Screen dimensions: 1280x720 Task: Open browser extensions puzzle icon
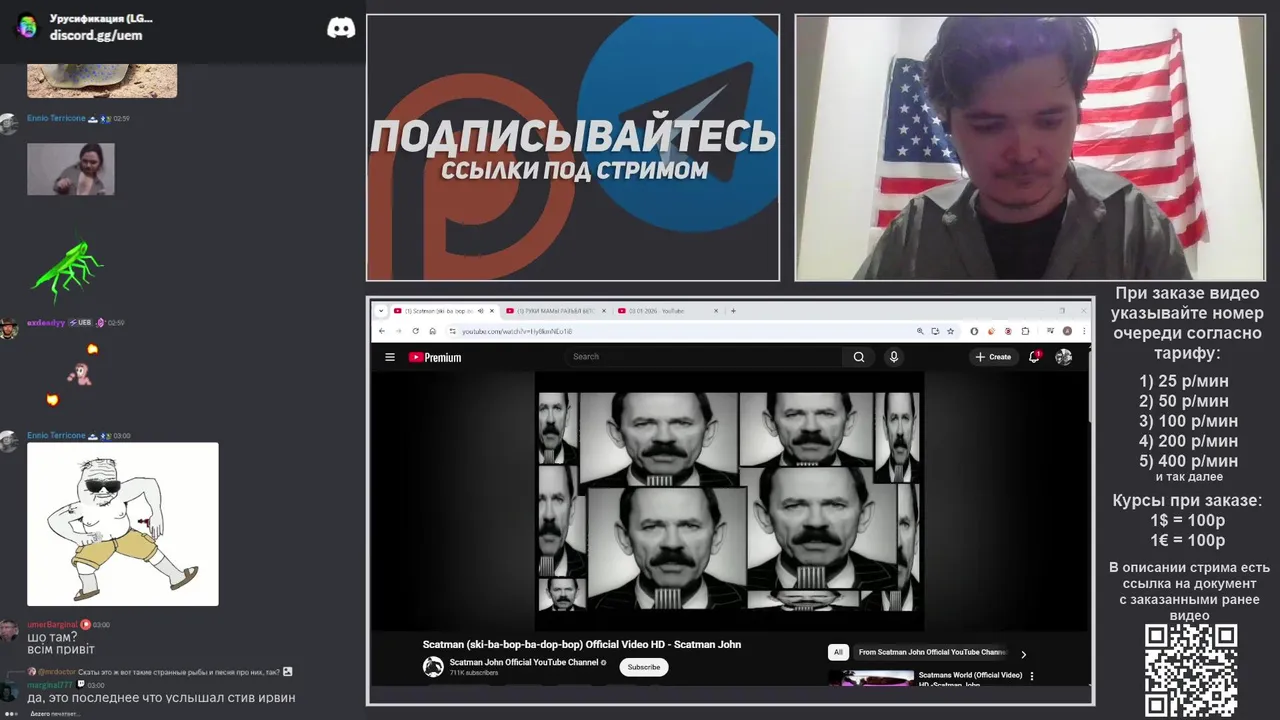coord(1025,331)
